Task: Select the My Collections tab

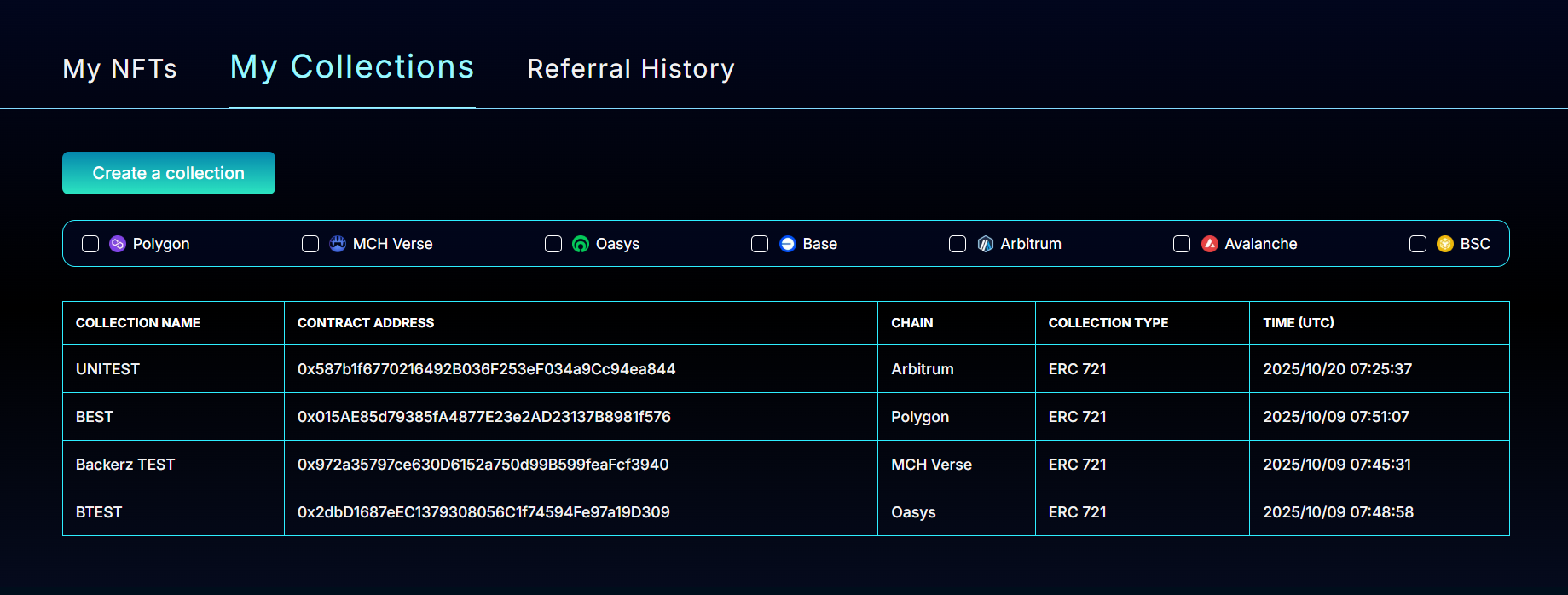Action: coord(352,67)
